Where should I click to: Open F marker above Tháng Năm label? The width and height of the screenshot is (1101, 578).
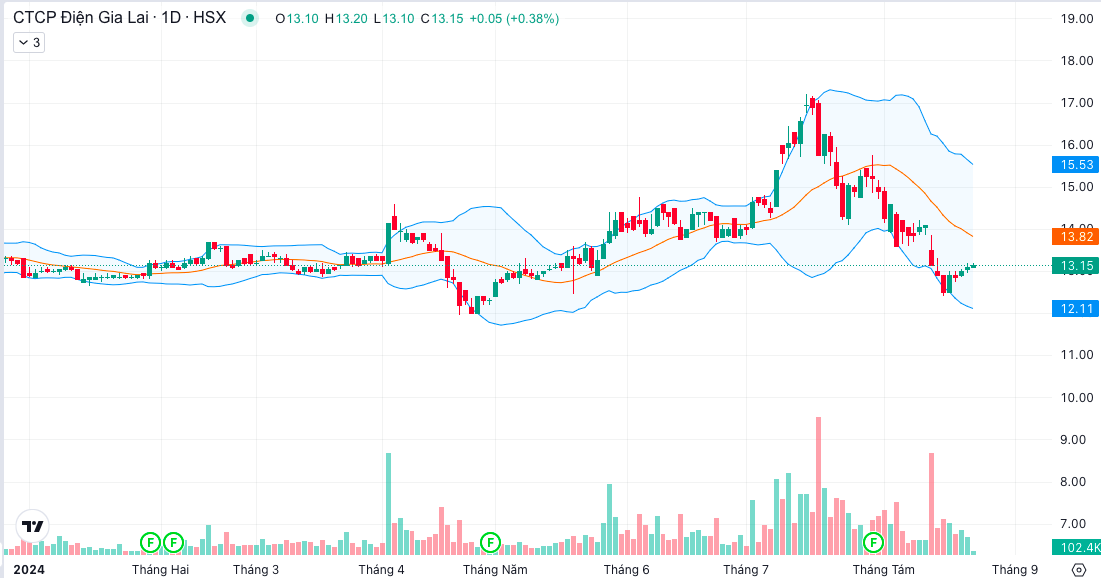coord(490,542)
